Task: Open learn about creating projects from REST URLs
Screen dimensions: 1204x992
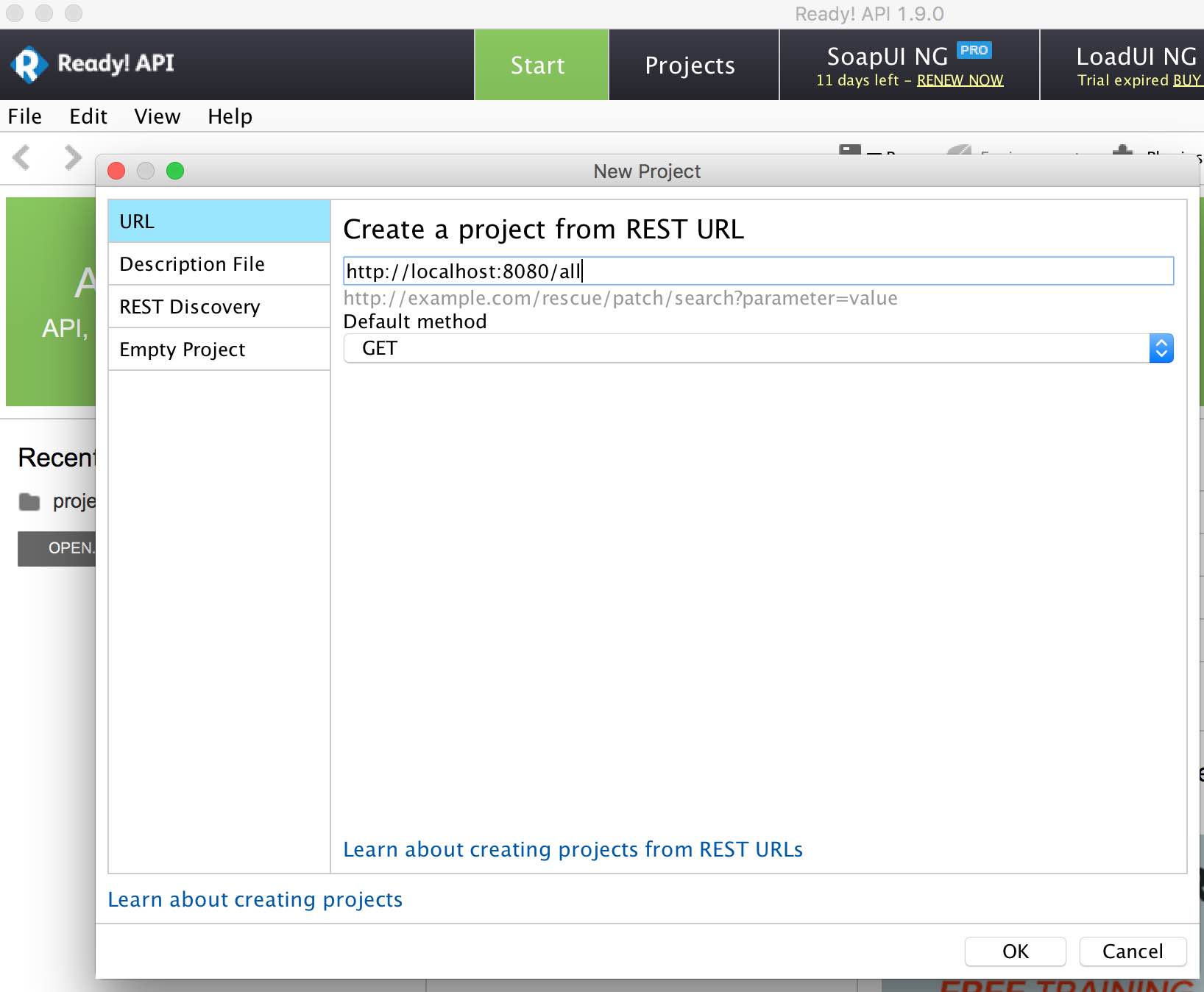Action: tap(572, 849)
